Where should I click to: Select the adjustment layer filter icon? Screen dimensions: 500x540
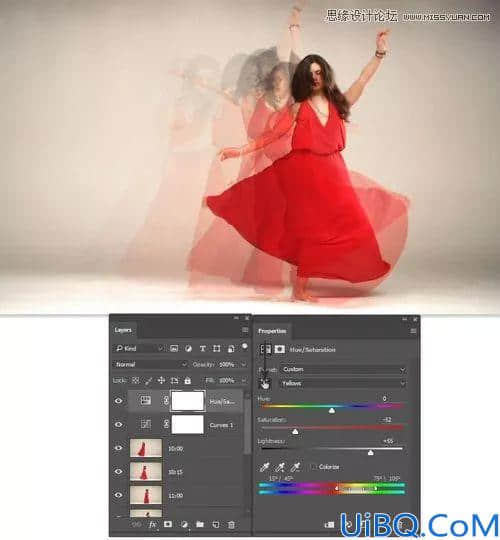[x=188, y=349]
